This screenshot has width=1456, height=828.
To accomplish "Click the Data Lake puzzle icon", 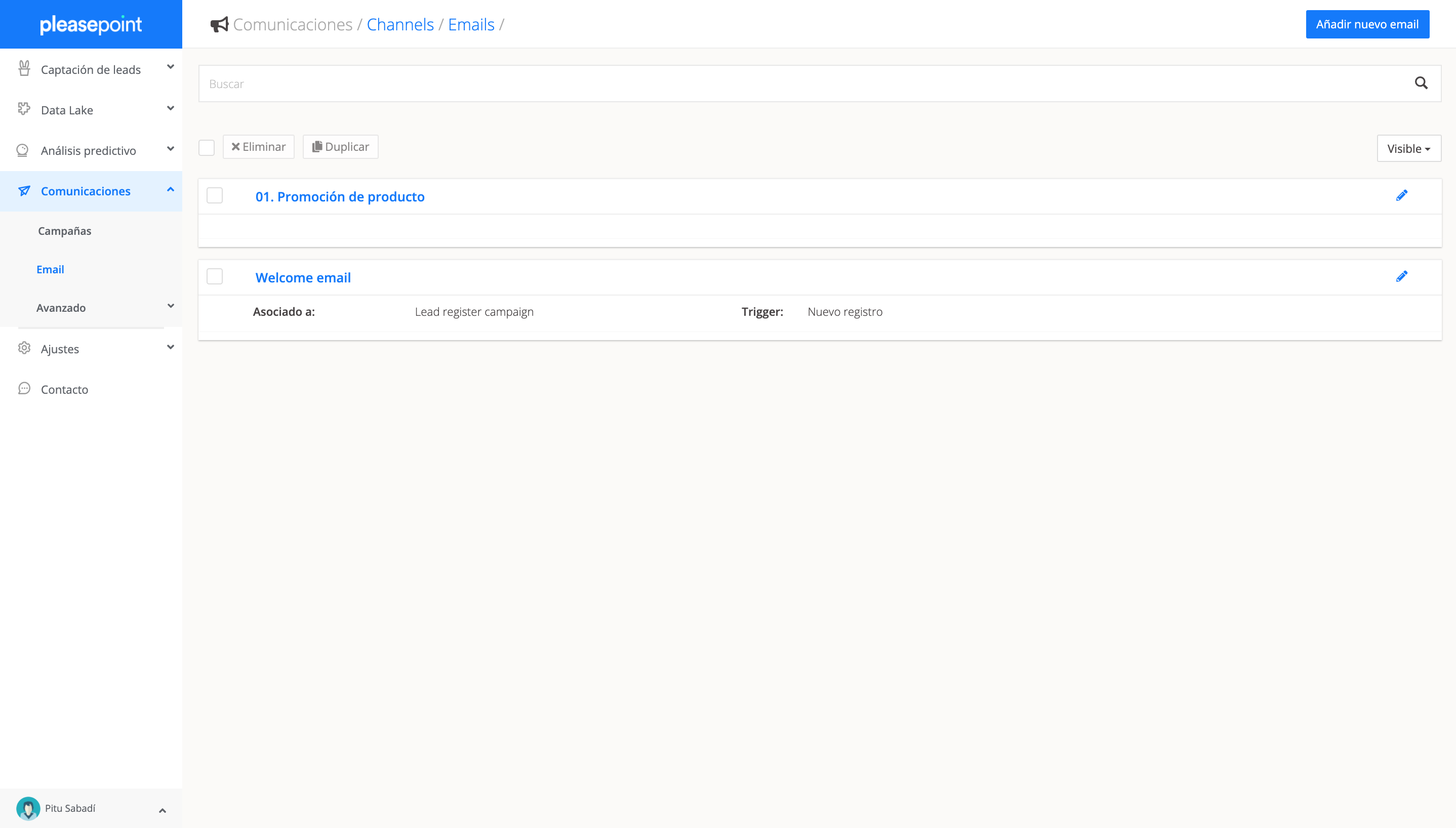I will 24,109.
